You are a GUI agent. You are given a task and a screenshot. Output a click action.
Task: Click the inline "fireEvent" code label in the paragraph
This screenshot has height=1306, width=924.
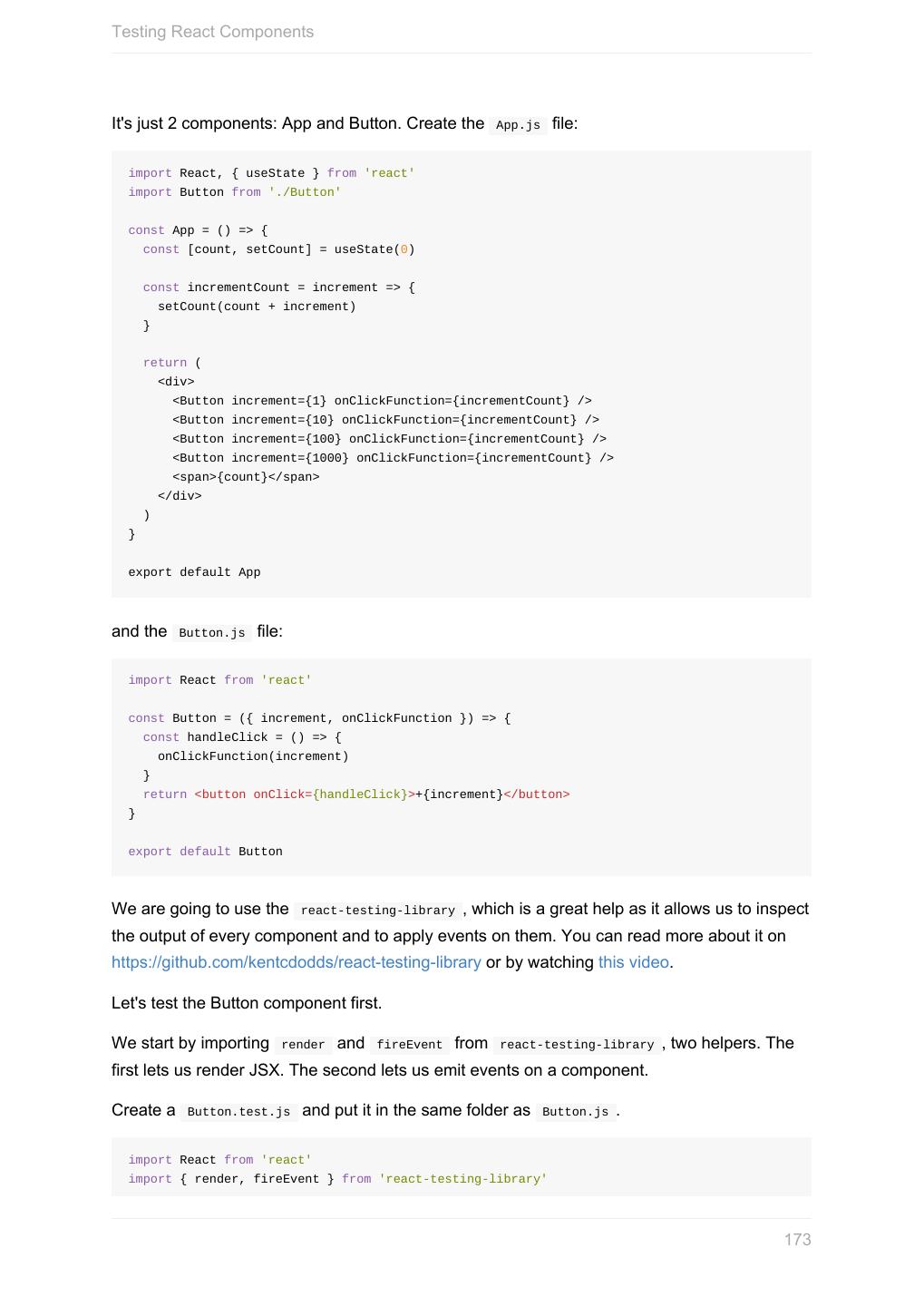point(409,1045)
